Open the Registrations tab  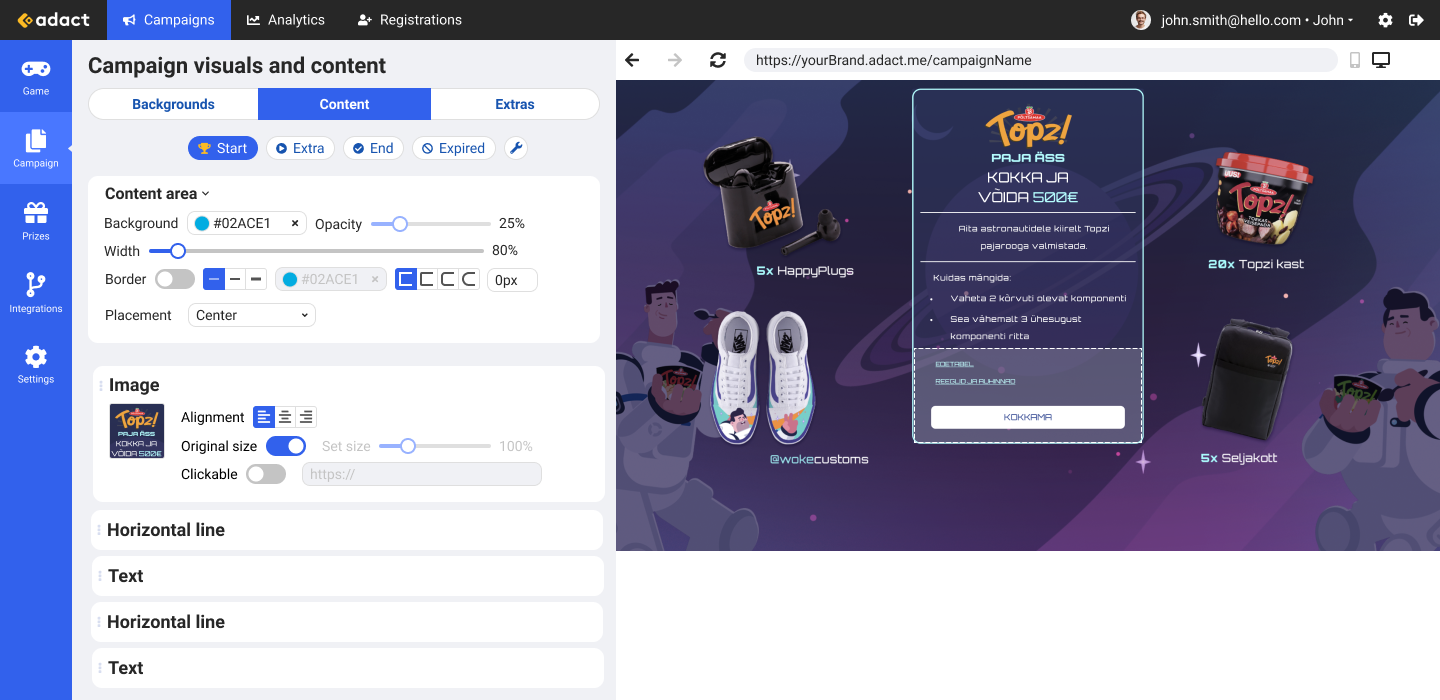point(409,20)
